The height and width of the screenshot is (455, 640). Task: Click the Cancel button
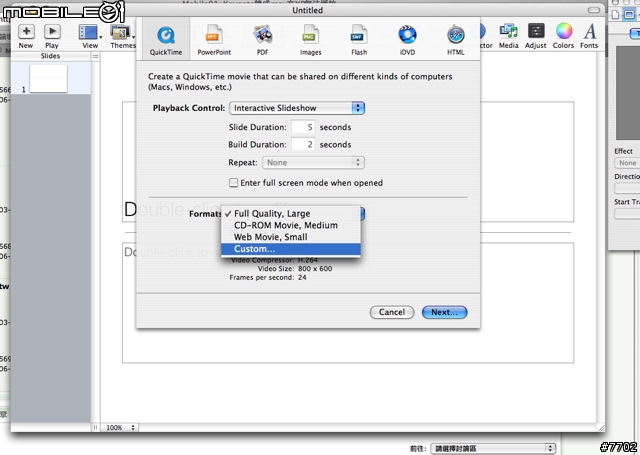tap(392, 312)
